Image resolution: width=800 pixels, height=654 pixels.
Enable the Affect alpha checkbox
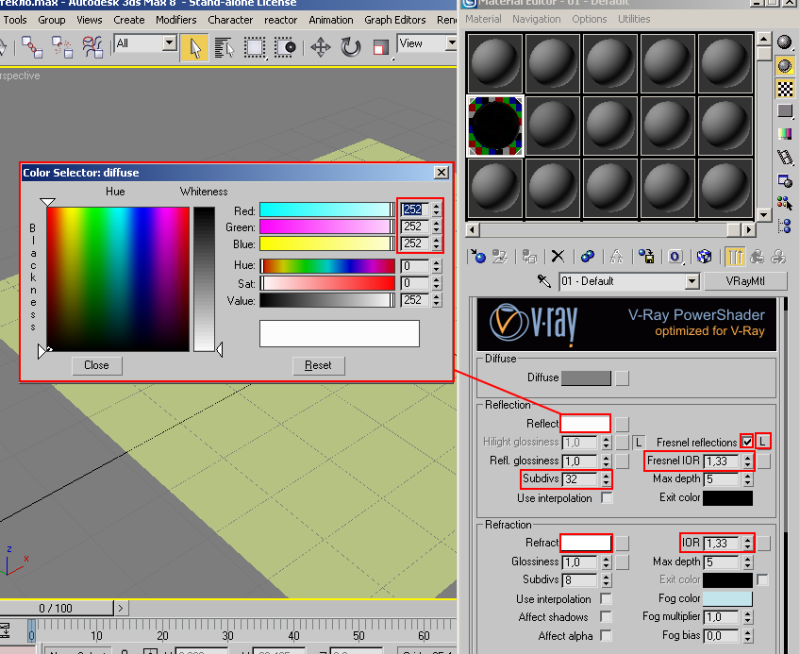click(x=606, y=636)
